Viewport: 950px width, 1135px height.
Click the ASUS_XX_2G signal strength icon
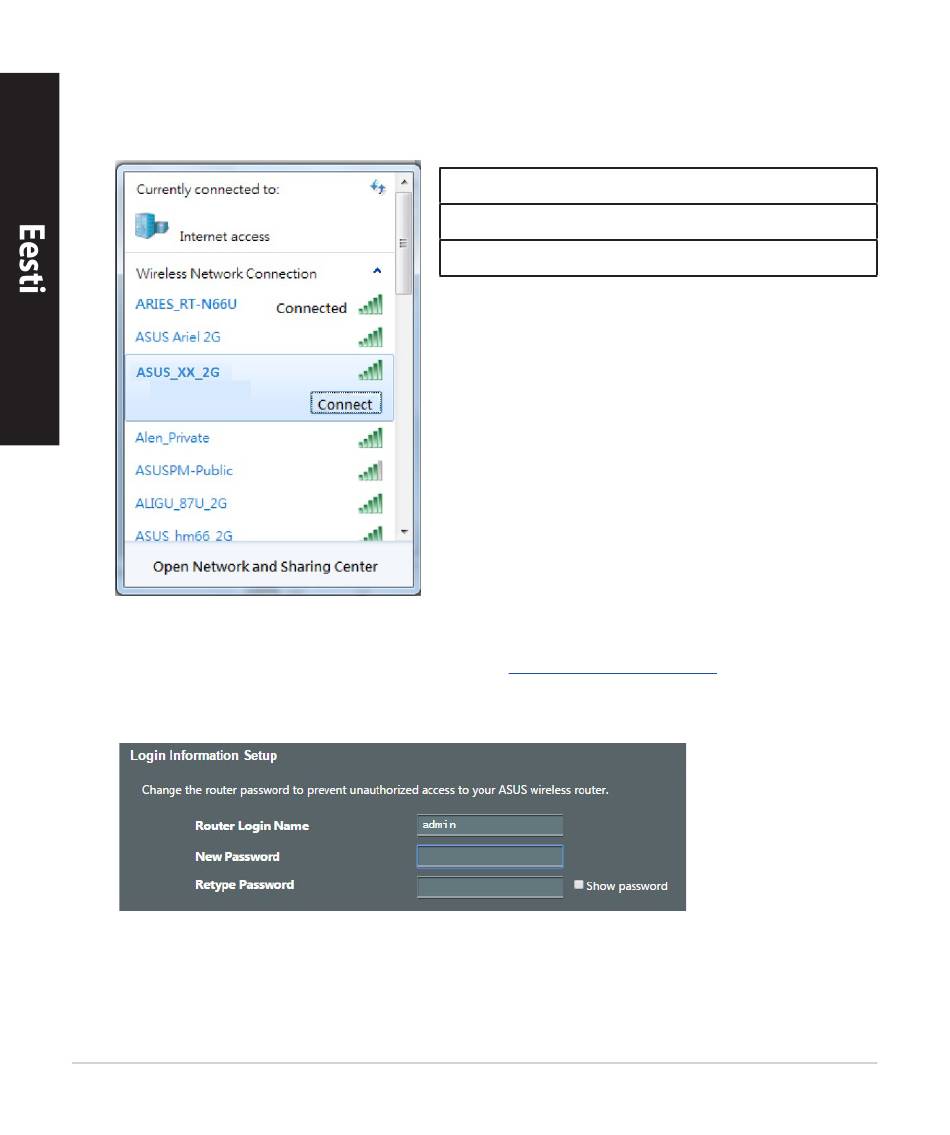click(371, 371)
